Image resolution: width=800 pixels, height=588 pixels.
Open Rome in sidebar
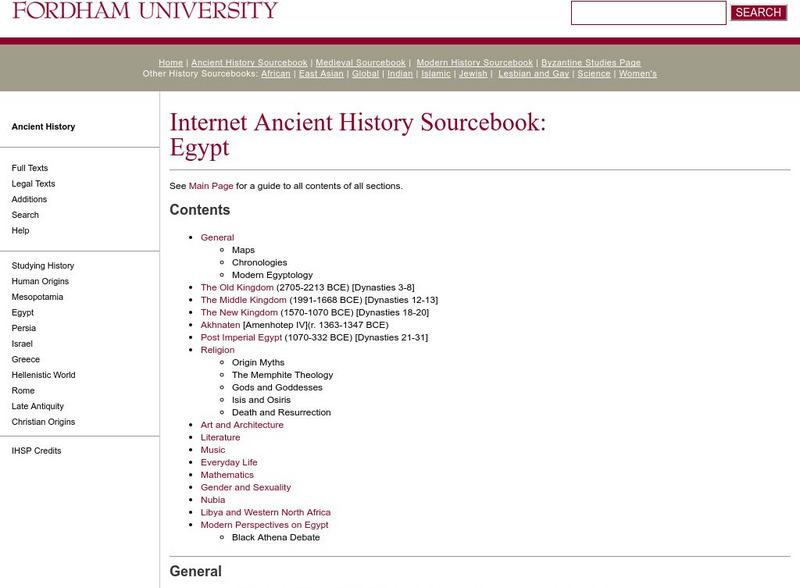click(x=23, y=390)
